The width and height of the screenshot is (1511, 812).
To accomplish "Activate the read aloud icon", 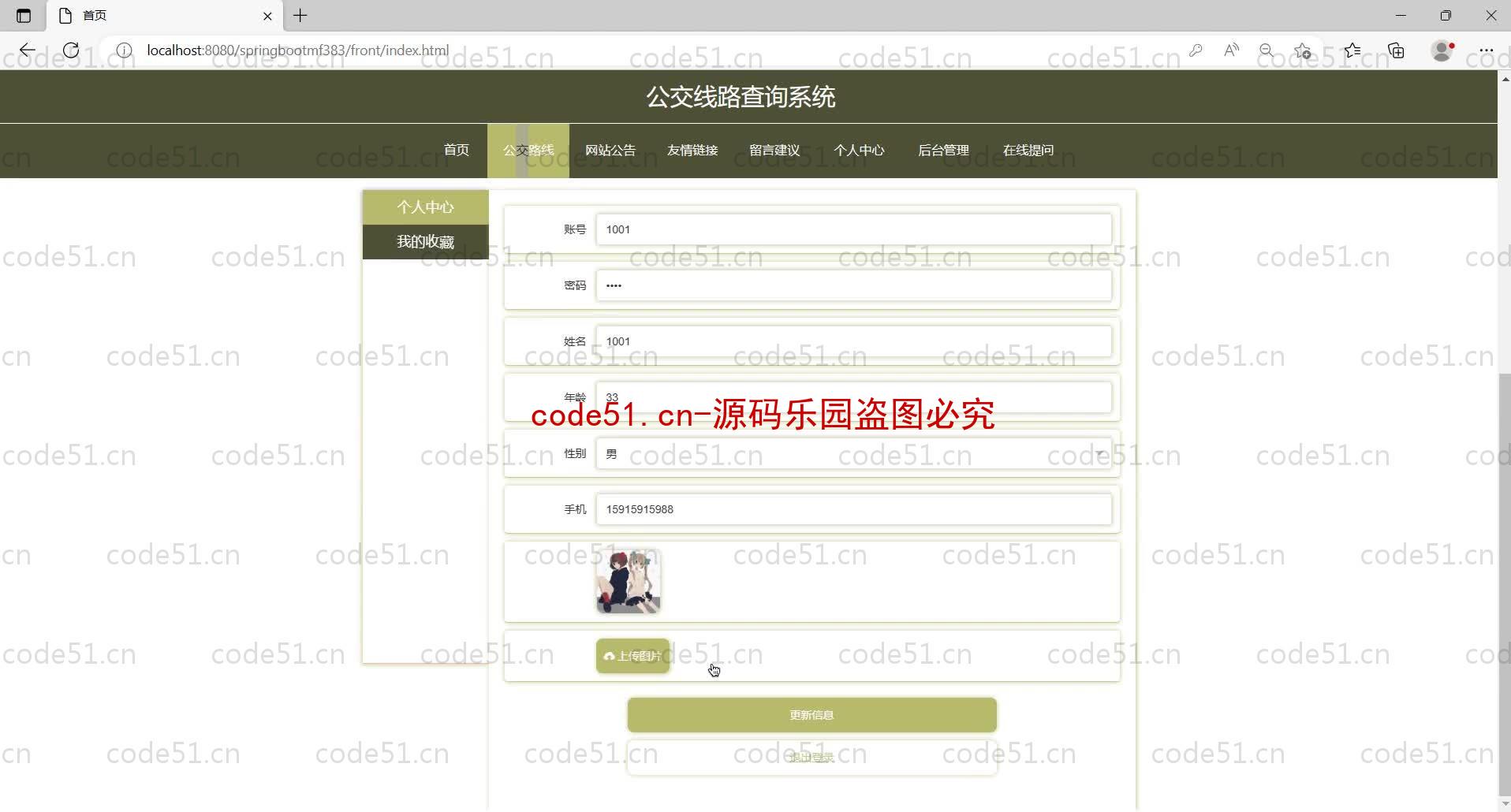I will (1231, 50).
